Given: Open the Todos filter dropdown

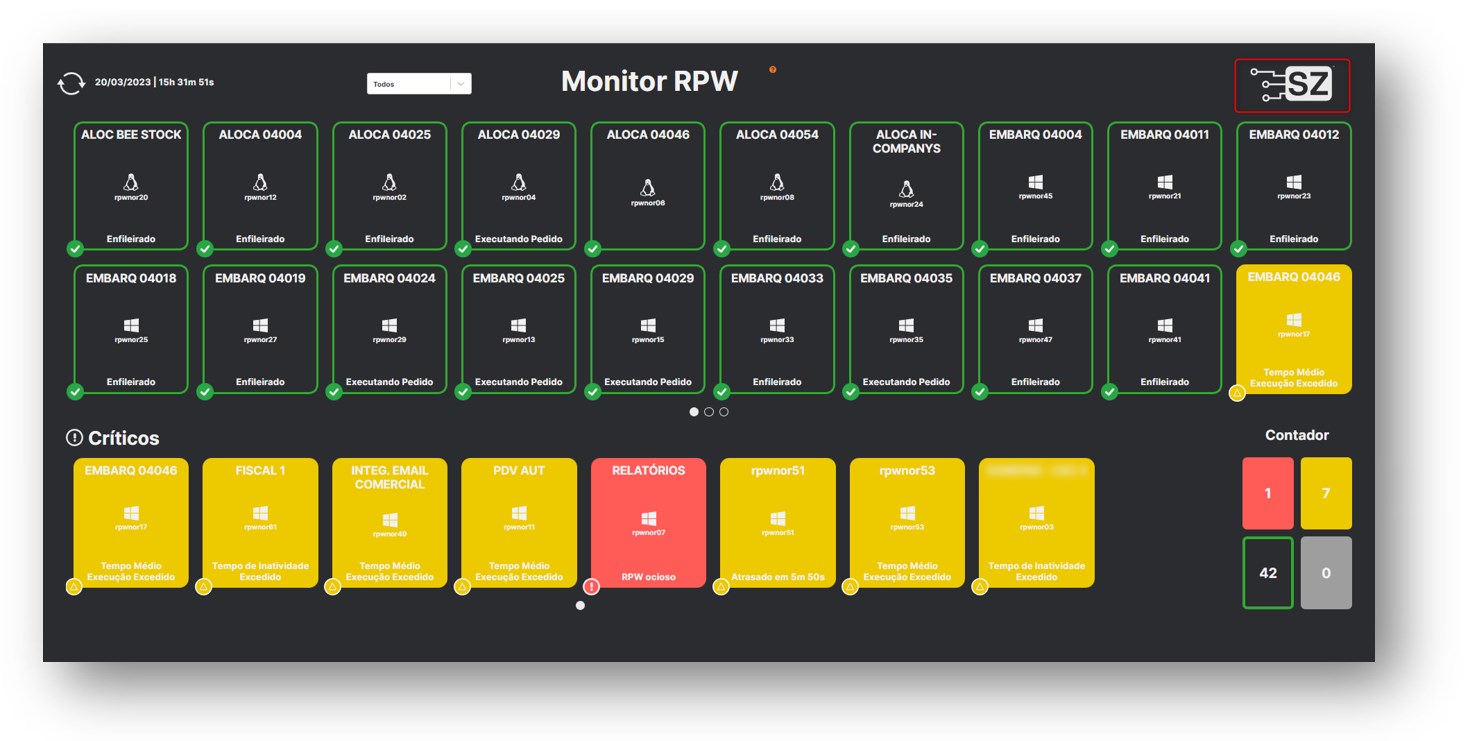Looking at the screenshot, I should pyautogui.click(x=410, y=84).
